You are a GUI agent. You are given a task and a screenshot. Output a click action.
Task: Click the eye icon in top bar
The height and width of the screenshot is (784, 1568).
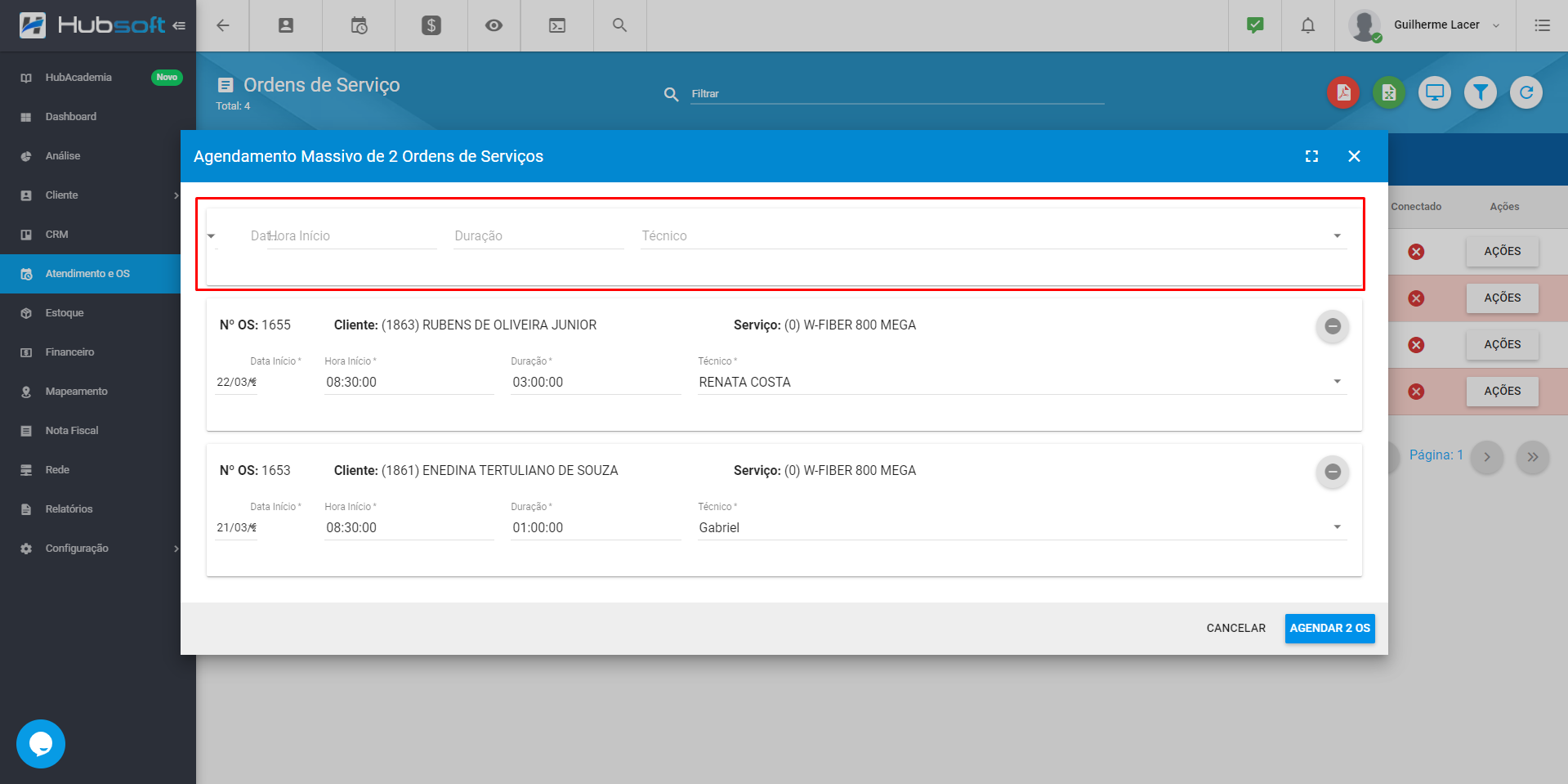click(x=494, y=25)
